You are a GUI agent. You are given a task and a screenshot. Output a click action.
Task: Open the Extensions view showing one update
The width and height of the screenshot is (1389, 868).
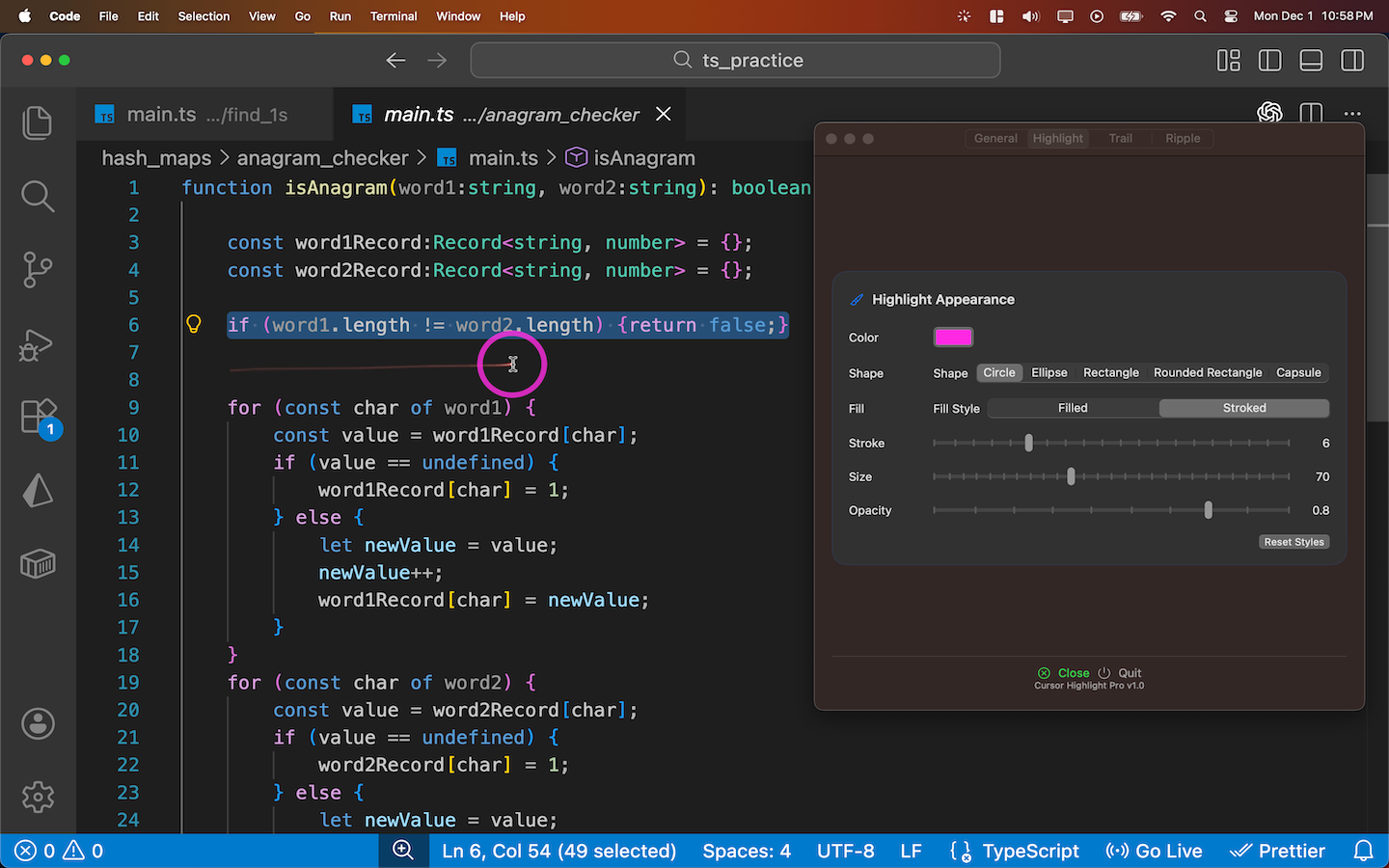pos(38,417)
